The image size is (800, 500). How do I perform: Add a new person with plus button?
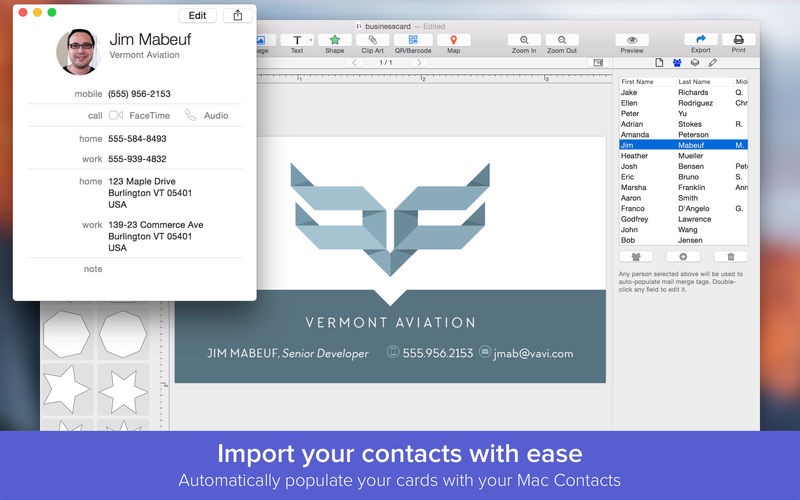(683, 257)
